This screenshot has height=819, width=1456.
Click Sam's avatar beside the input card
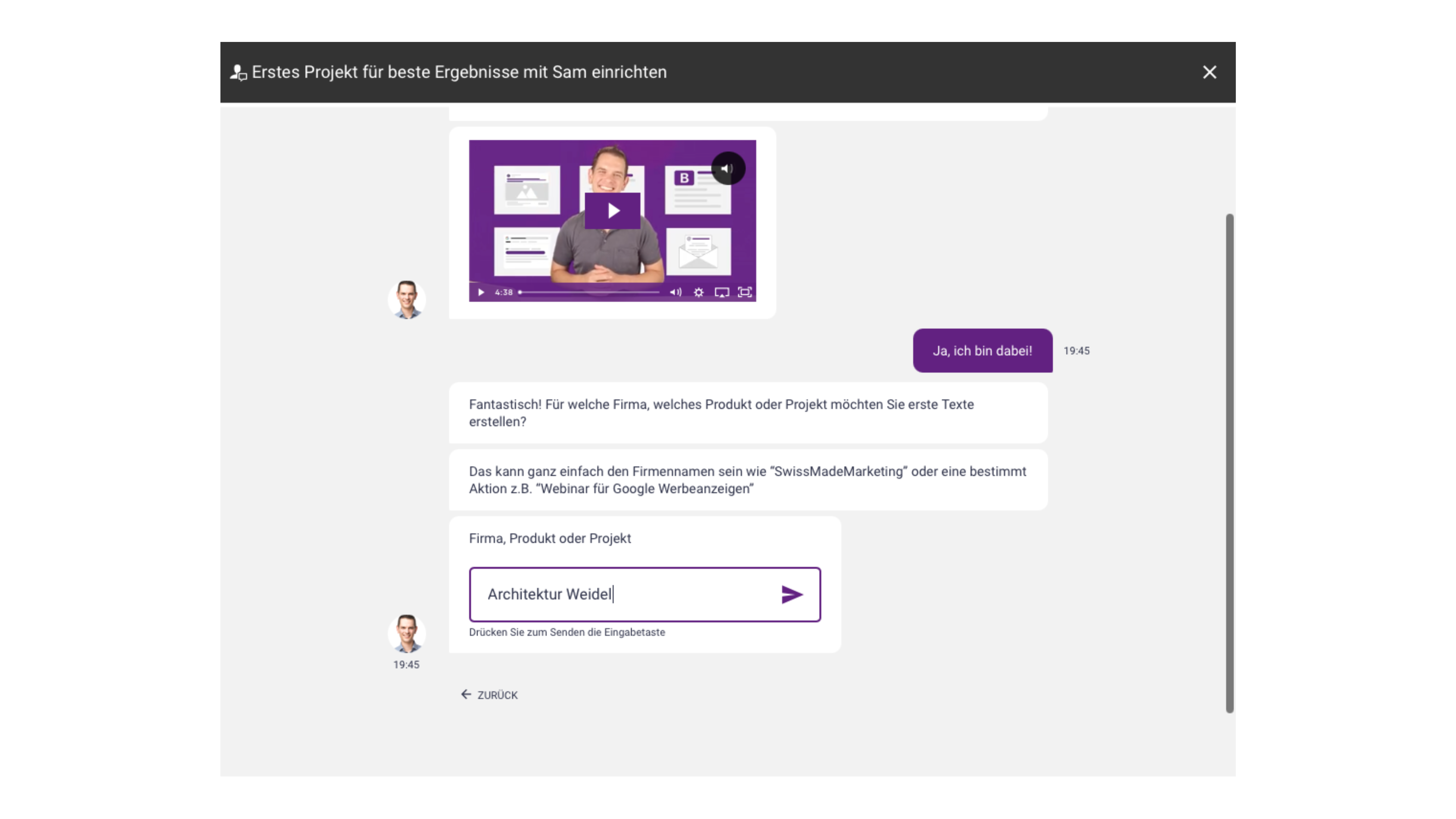pos(406,634)
